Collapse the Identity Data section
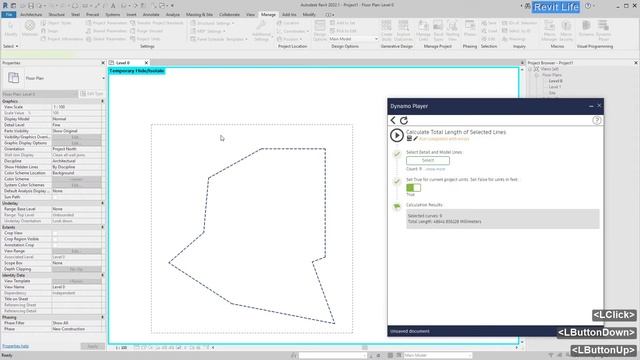 (x=102, y=276)
